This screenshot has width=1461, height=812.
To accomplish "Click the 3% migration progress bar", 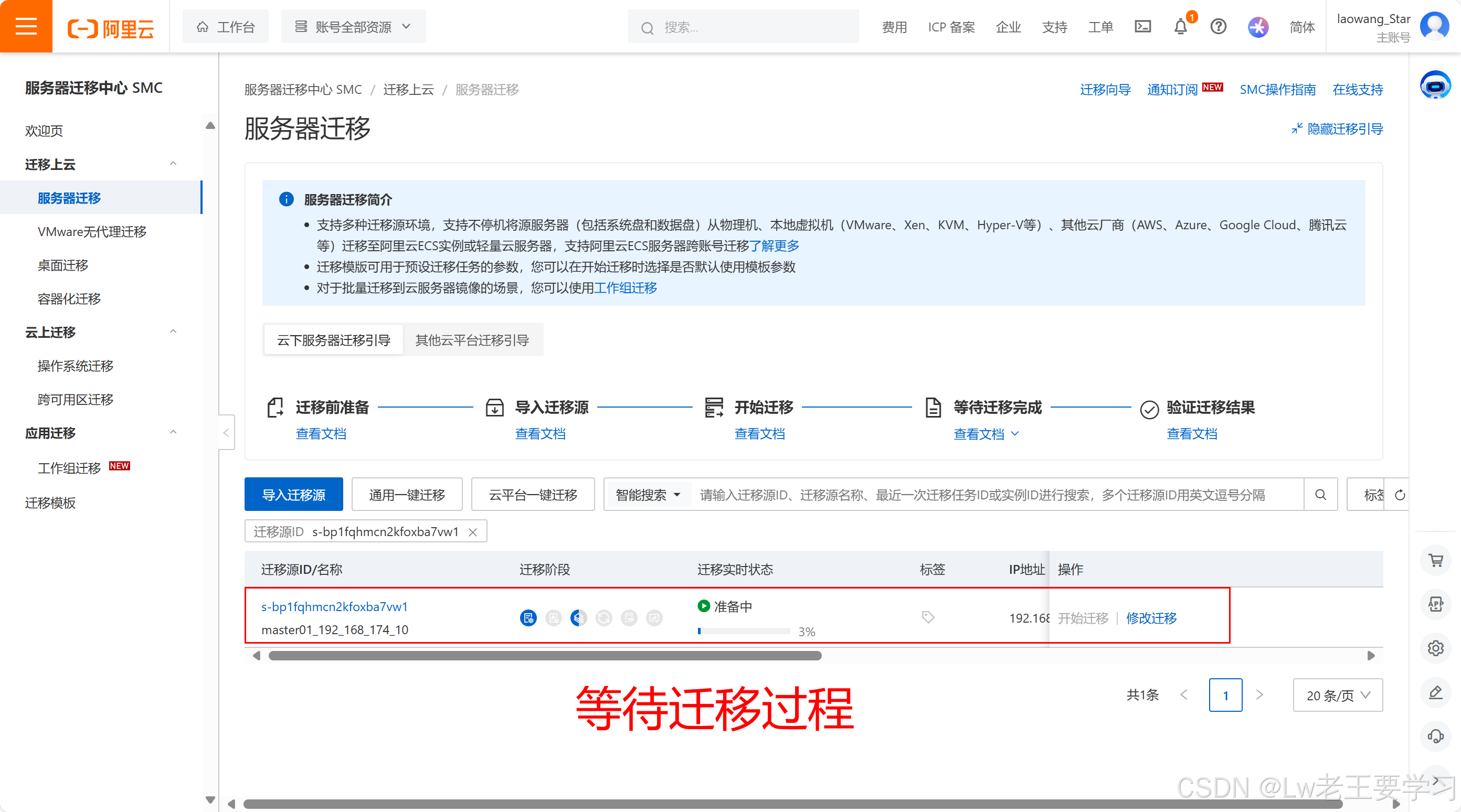I will [744, 631].
